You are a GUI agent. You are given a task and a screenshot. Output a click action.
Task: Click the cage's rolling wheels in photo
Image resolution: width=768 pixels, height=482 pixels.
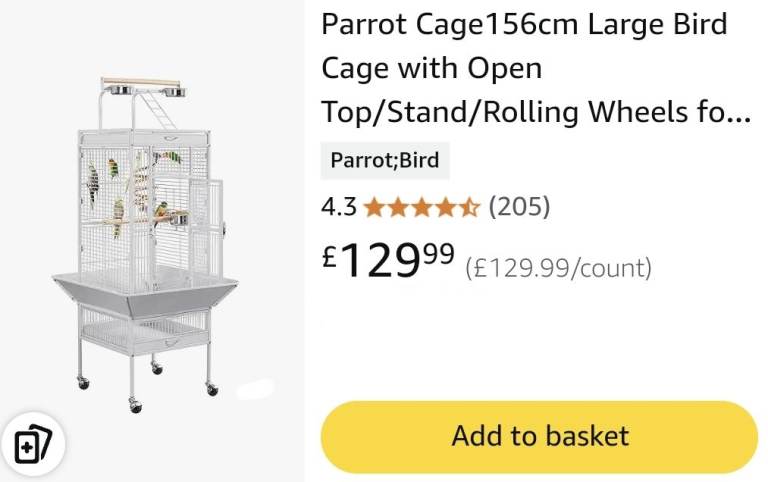[x=135, y=403]
